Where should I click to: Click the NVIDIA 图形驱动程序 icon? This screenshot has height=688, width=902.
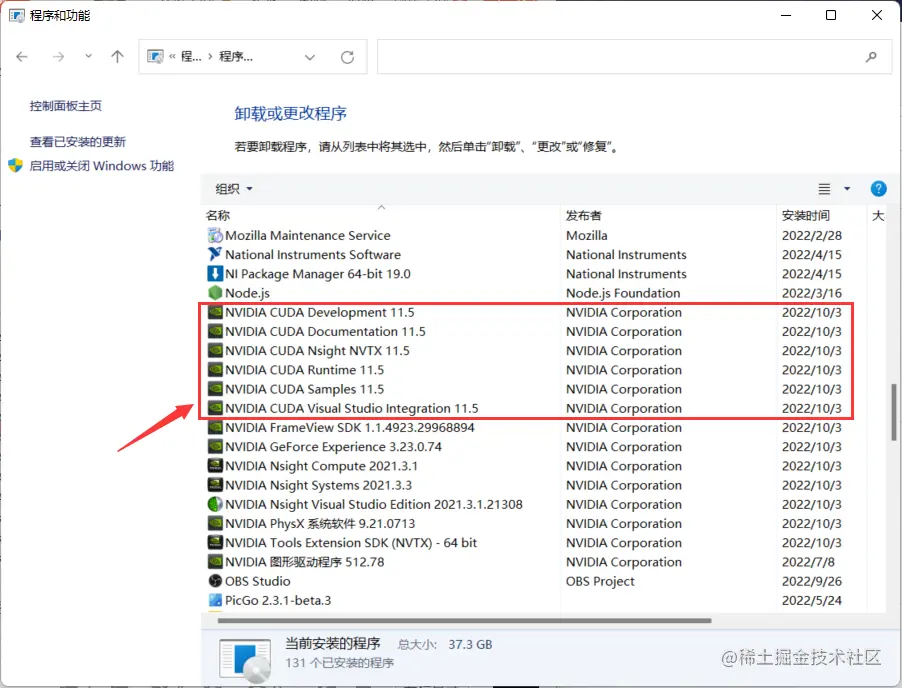[215, 562]
